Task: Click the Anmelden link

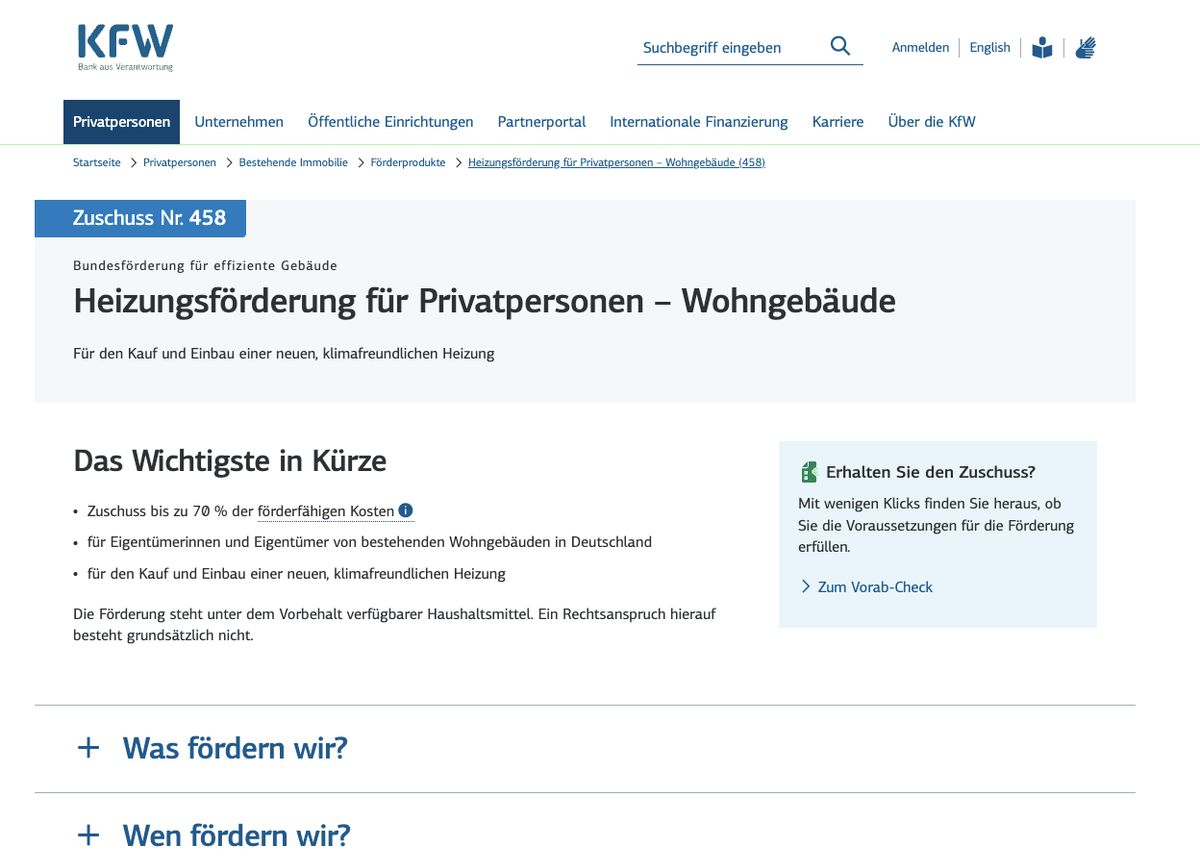Action: [920, 47]
